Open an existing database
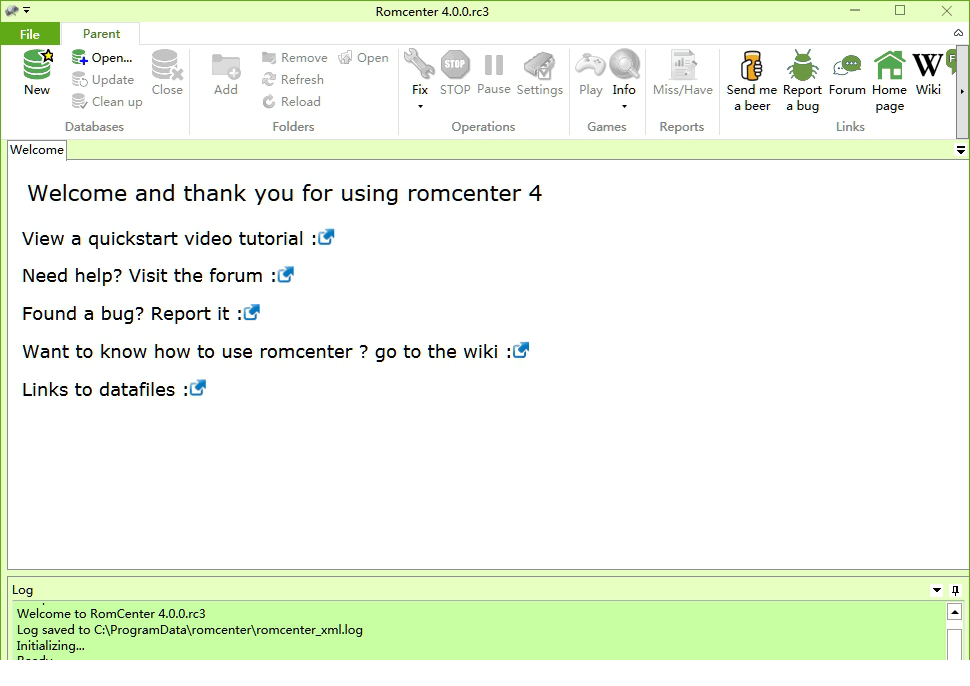 [x=102, y=58]
